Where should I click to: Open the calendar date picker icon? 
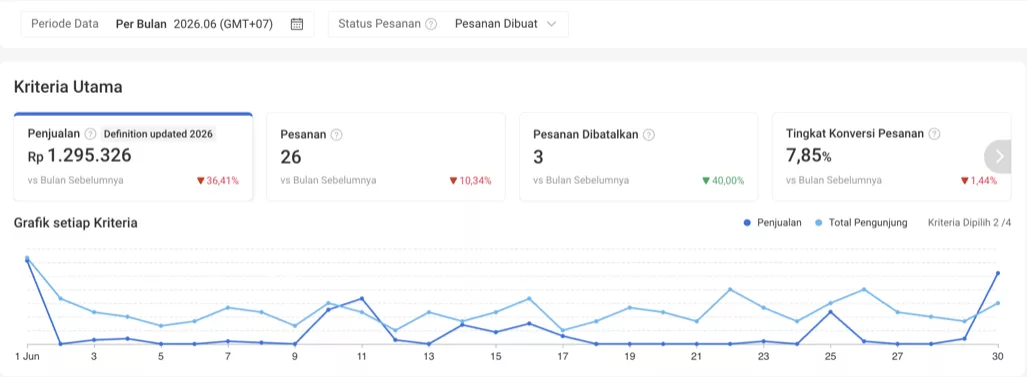point(297,24)
